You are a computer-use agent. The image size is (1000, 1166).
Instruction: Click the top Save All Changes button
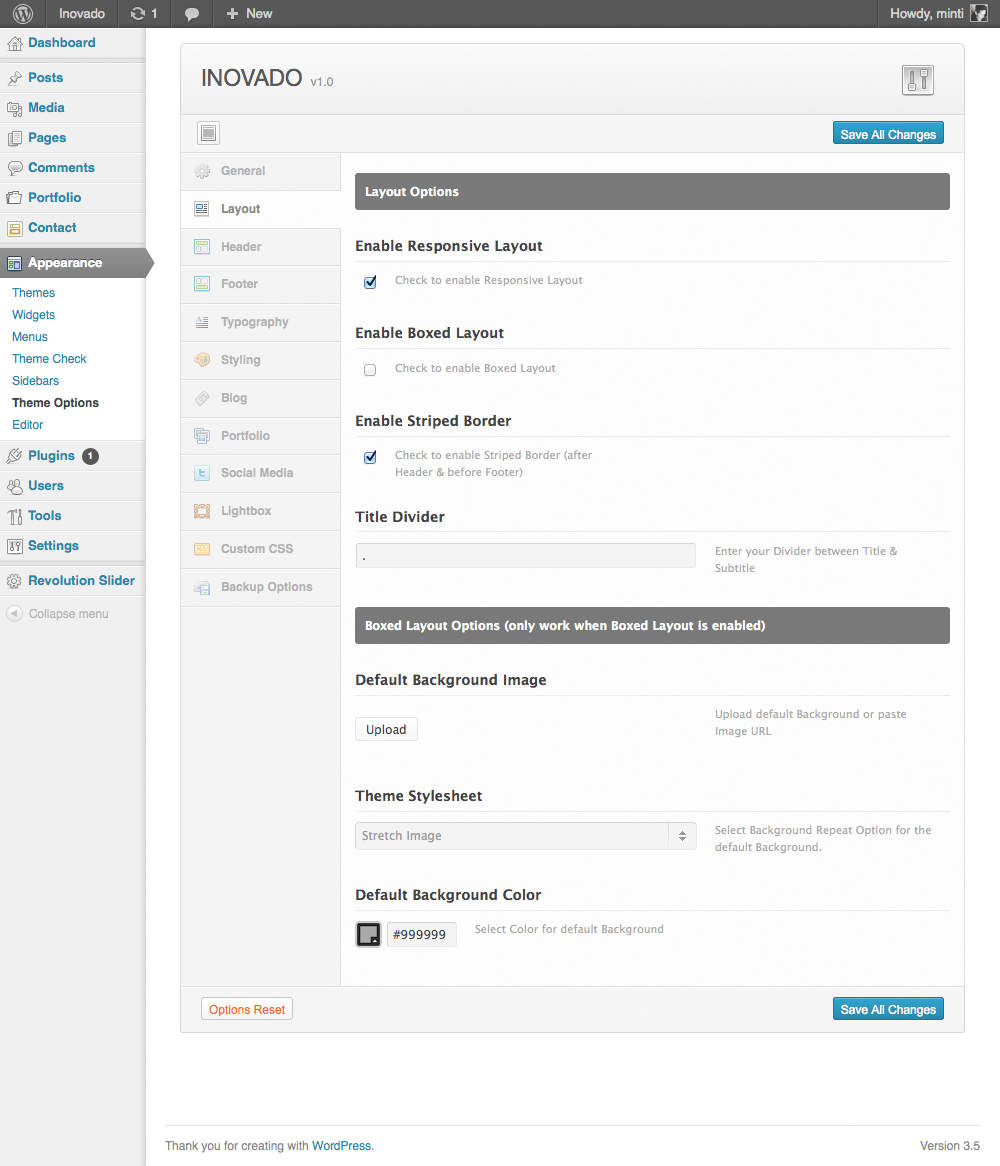click(x=887, y=134)
